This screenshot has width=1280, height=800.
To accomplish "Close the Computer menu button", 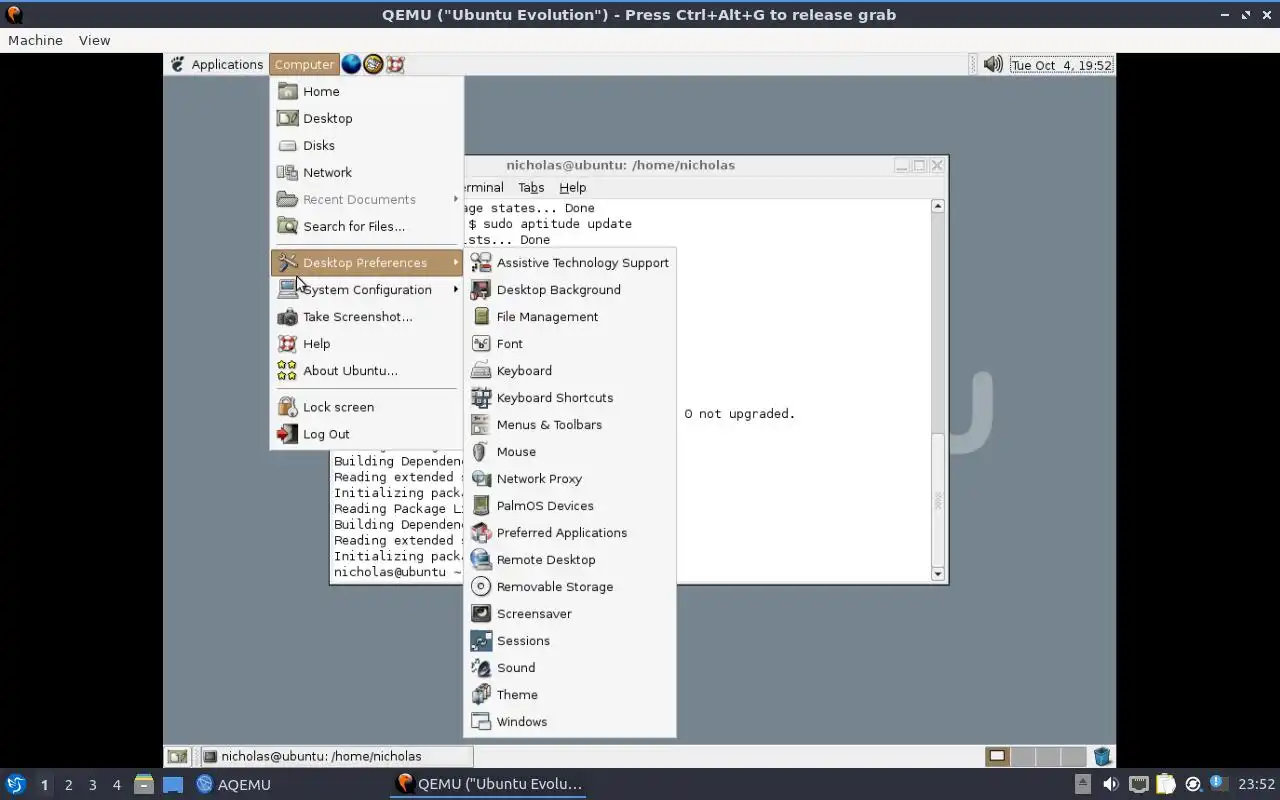I will click(x=304, y=64).
